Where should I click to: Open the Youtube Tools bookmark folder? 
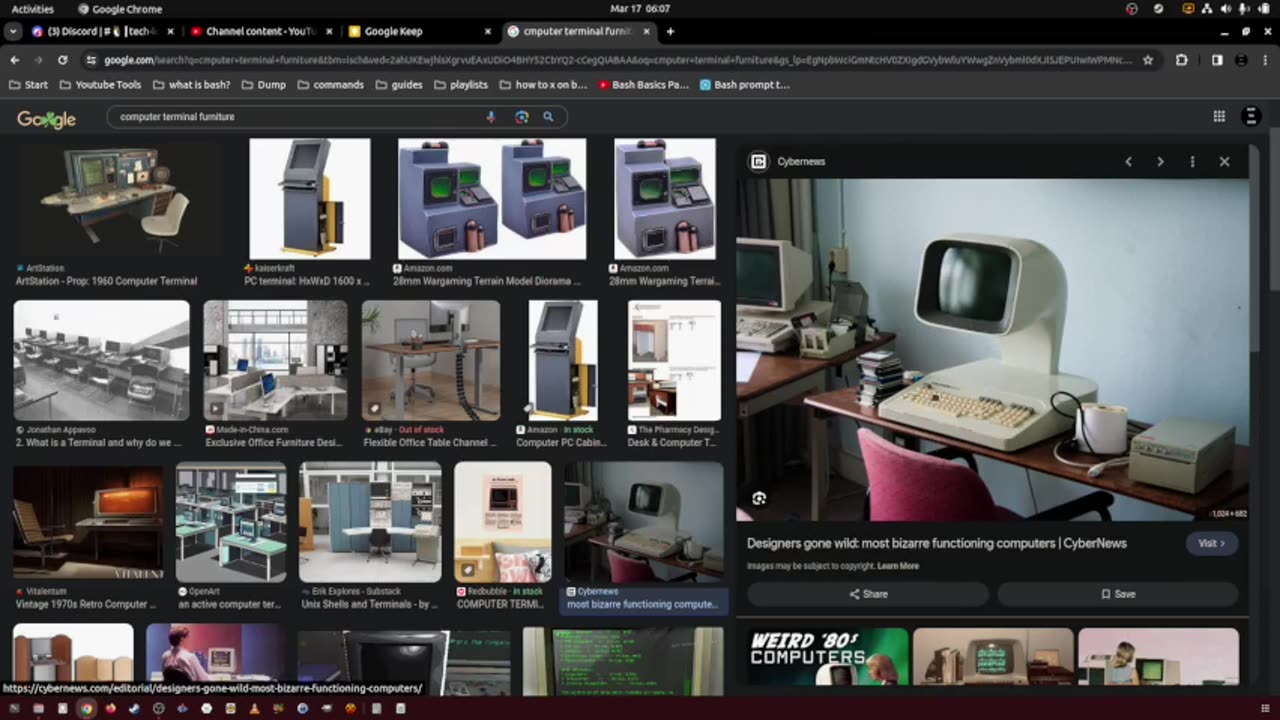(x=100, y=85)
